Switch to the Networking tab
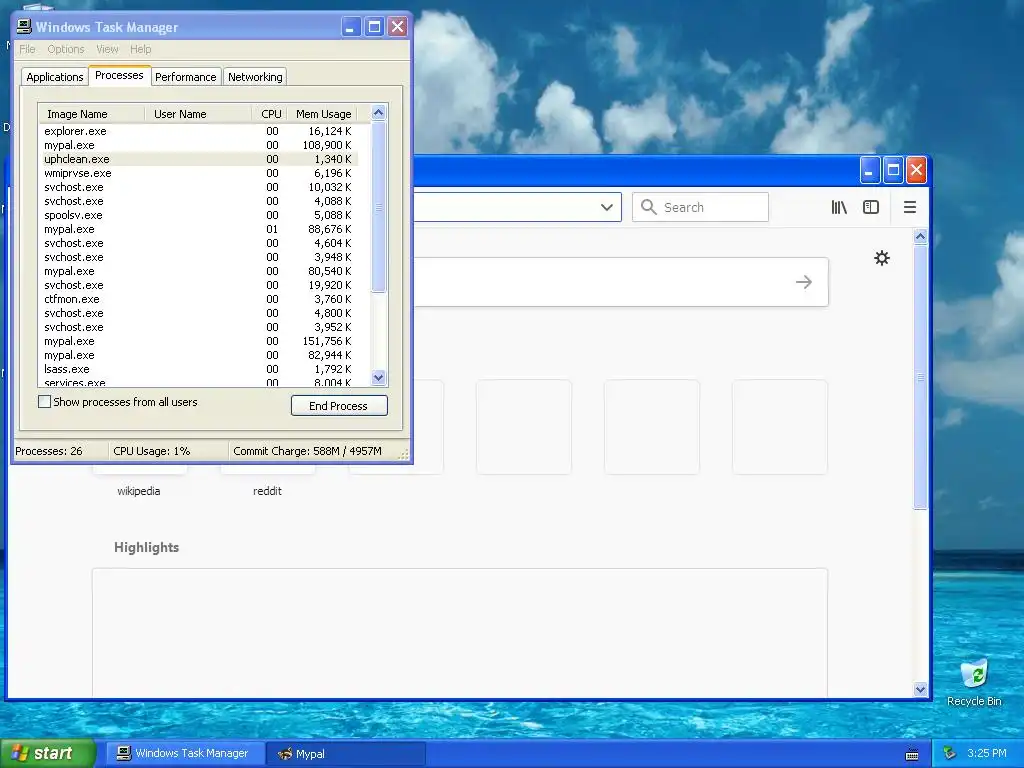This screenshot has height=768, width=1024. click(x=255, y=76)
